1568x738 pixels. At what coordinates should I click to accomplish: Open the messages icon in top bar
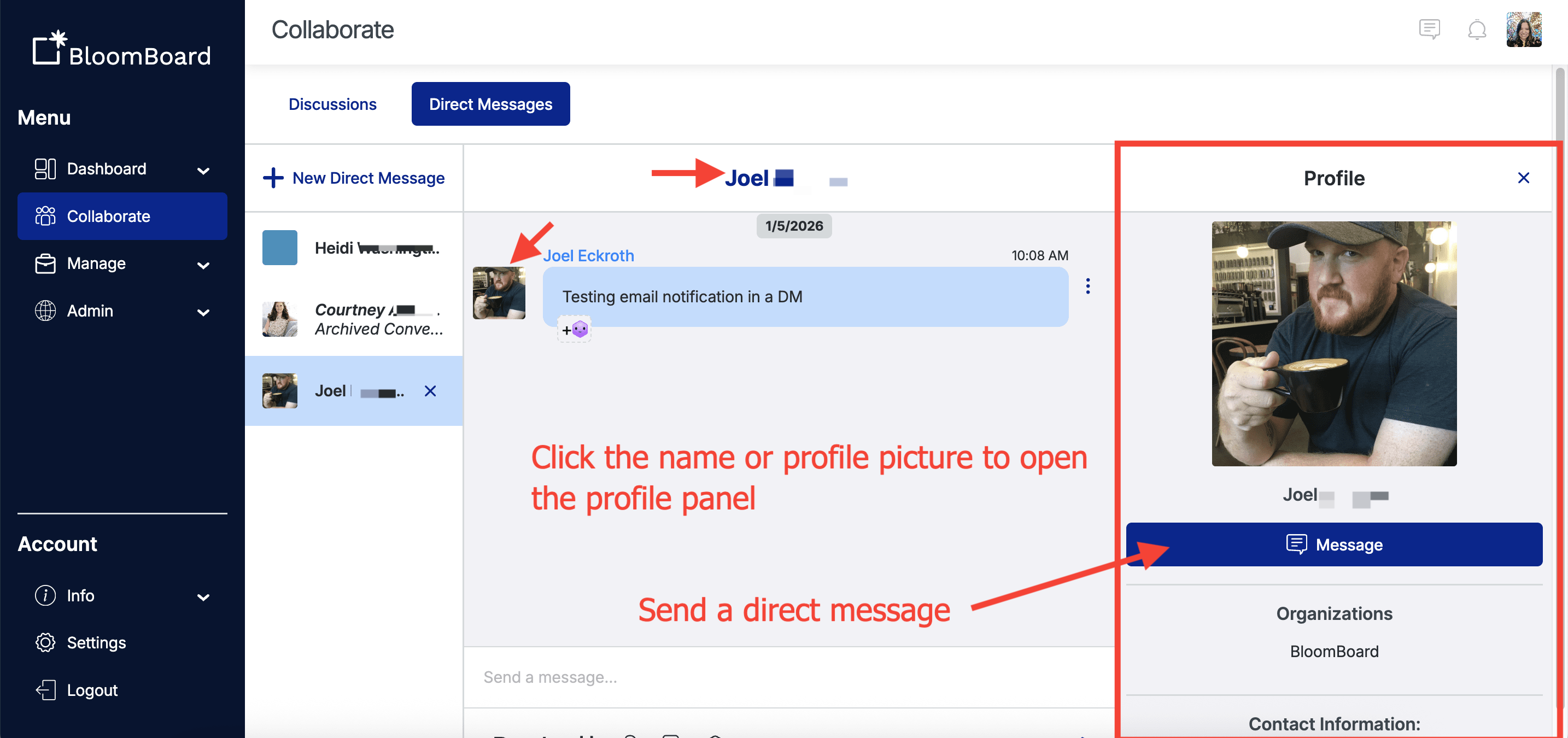pos(1429,29)
